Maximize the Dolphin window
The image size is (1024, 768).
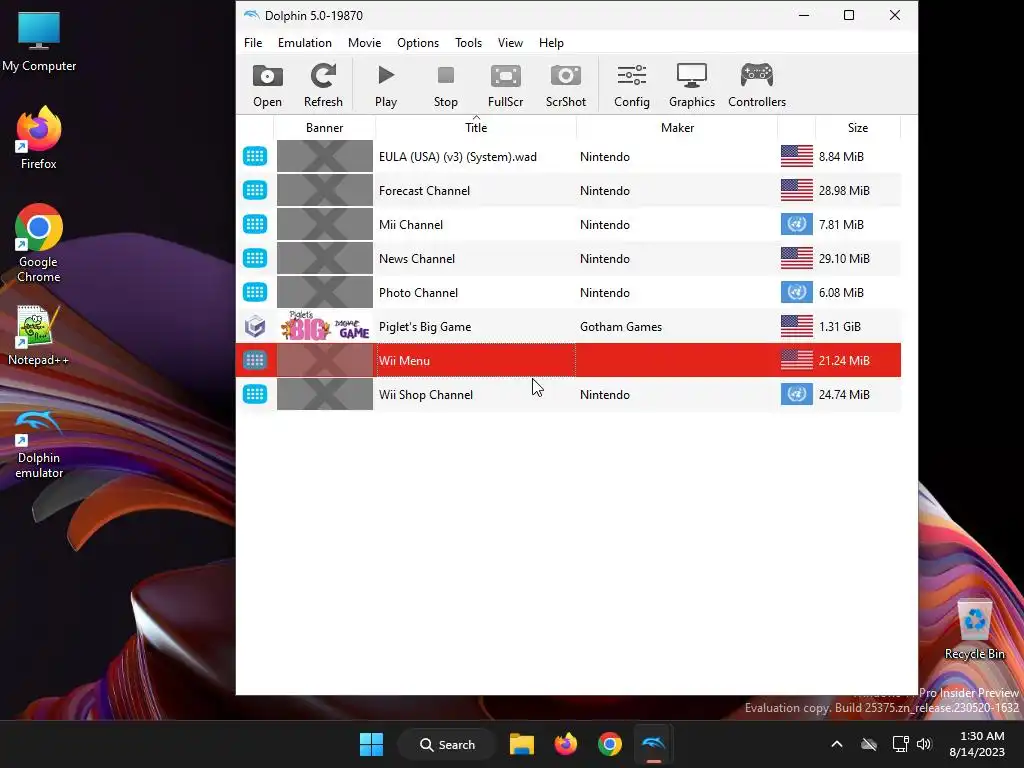849,15
